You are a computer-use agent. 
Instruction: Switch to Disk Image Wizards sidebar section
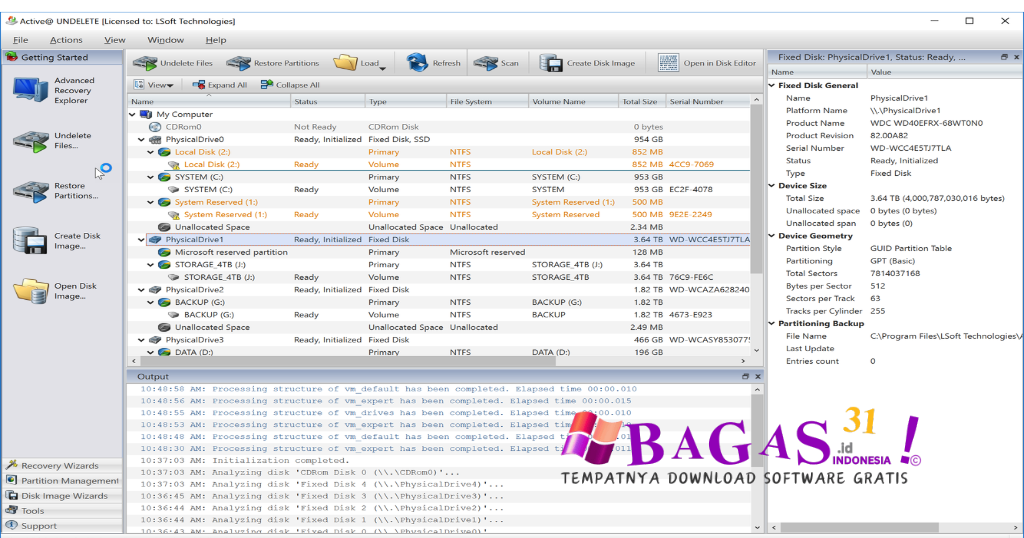point(62,496)
